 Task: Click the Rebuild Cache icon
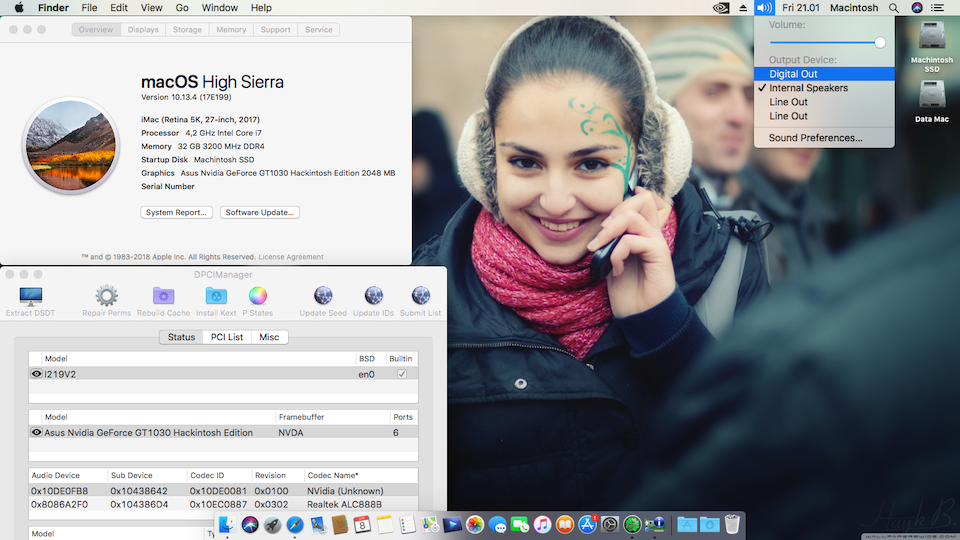click(164, 296)
